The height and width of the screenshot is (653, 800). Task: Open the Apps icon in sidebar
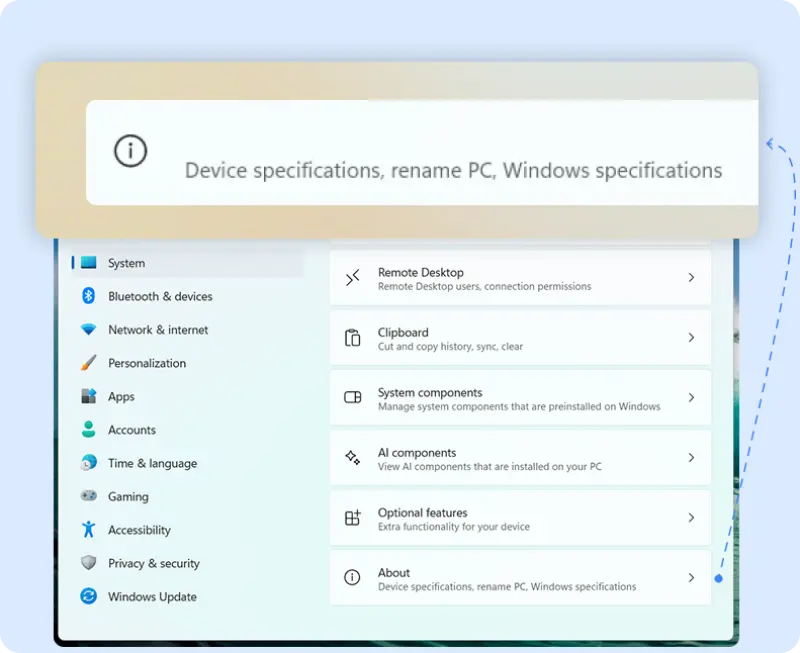tap(88, 396)
